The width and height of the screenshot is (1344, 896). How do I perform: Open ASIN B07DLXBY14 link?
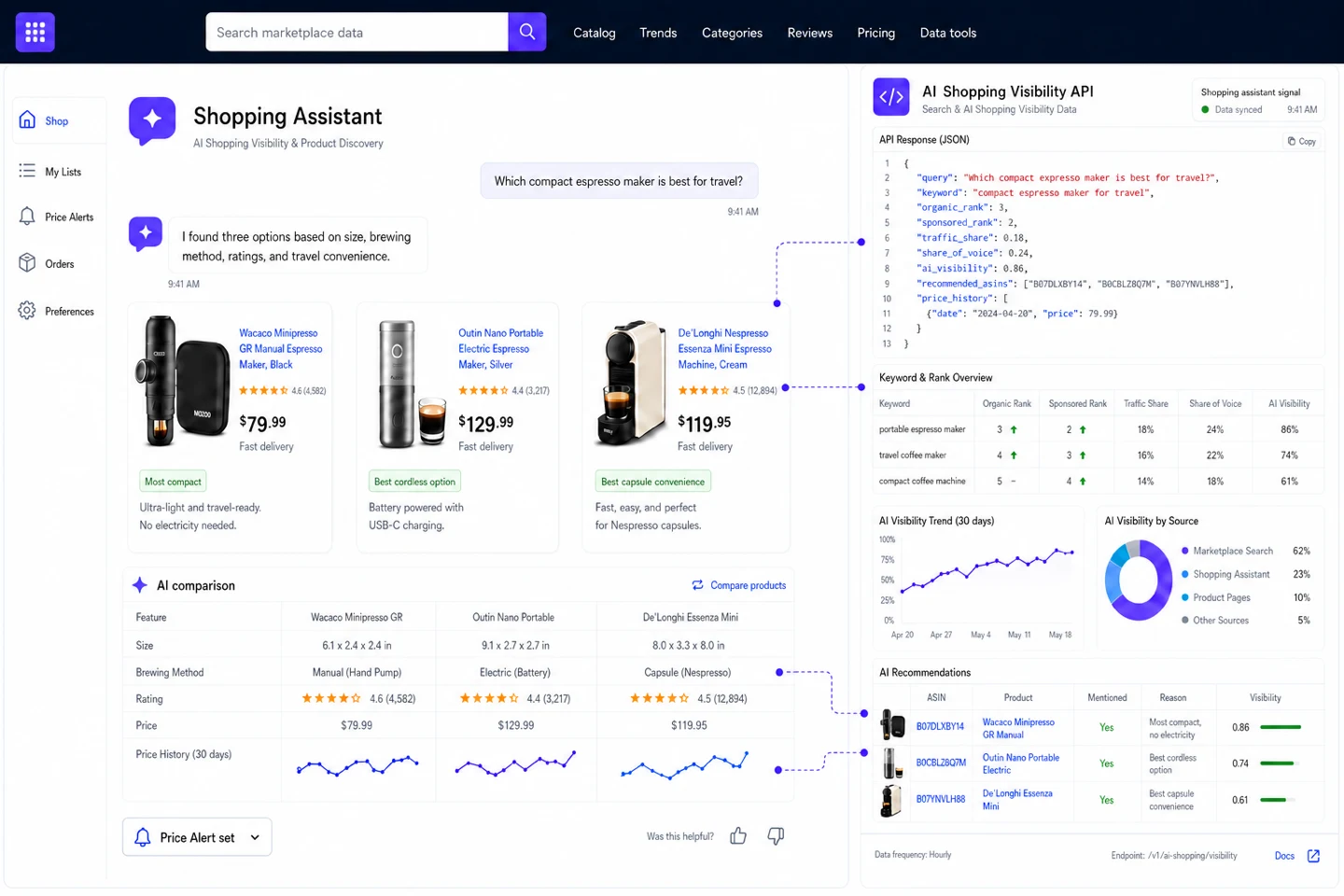[940, 726]
